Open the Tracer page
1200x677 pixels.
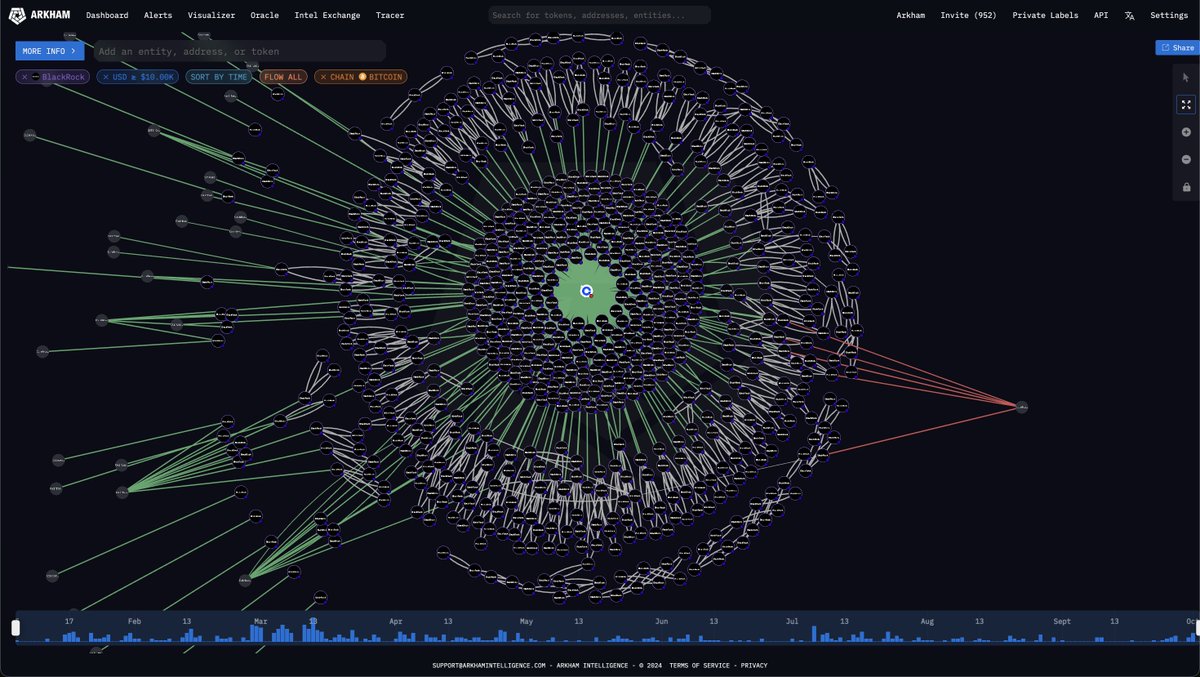coord(390,15)
